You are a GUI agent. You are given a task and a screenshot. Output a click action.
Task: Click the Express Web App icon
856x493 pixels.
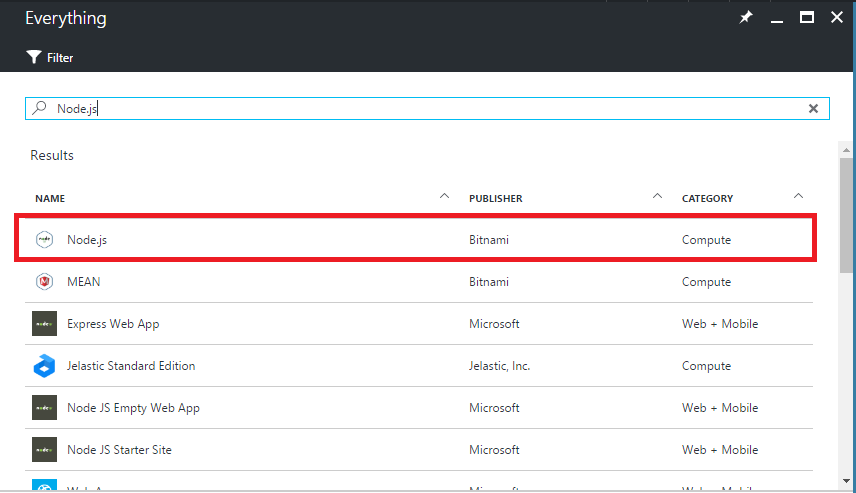(x=44, y=324)
